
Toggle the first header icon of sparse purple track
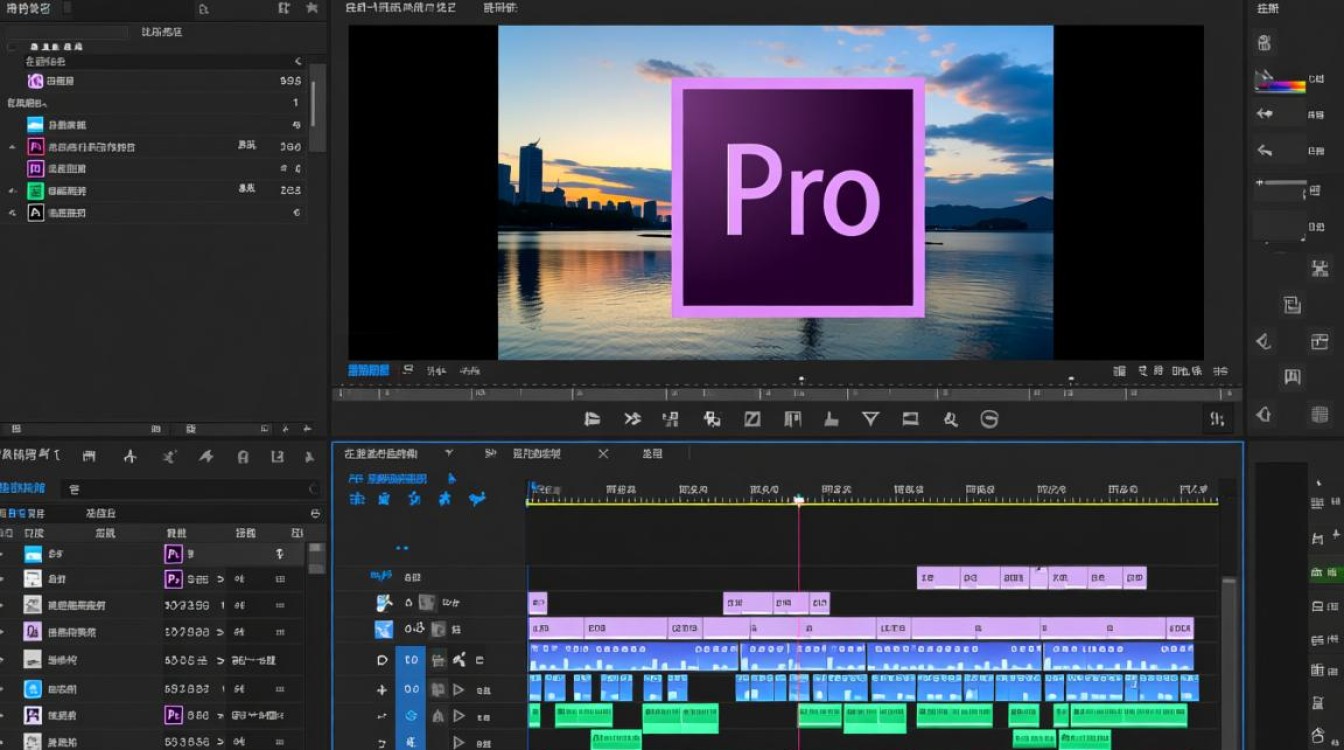384,602
